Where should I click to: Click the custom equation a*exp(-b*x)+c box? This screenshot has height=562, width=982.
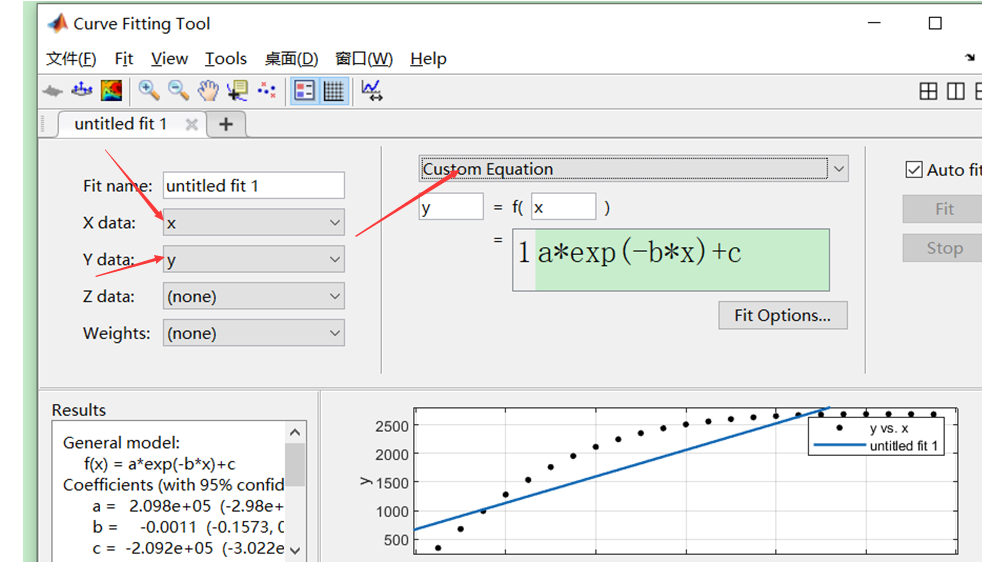pyautogui.click(x=671, y=259)
